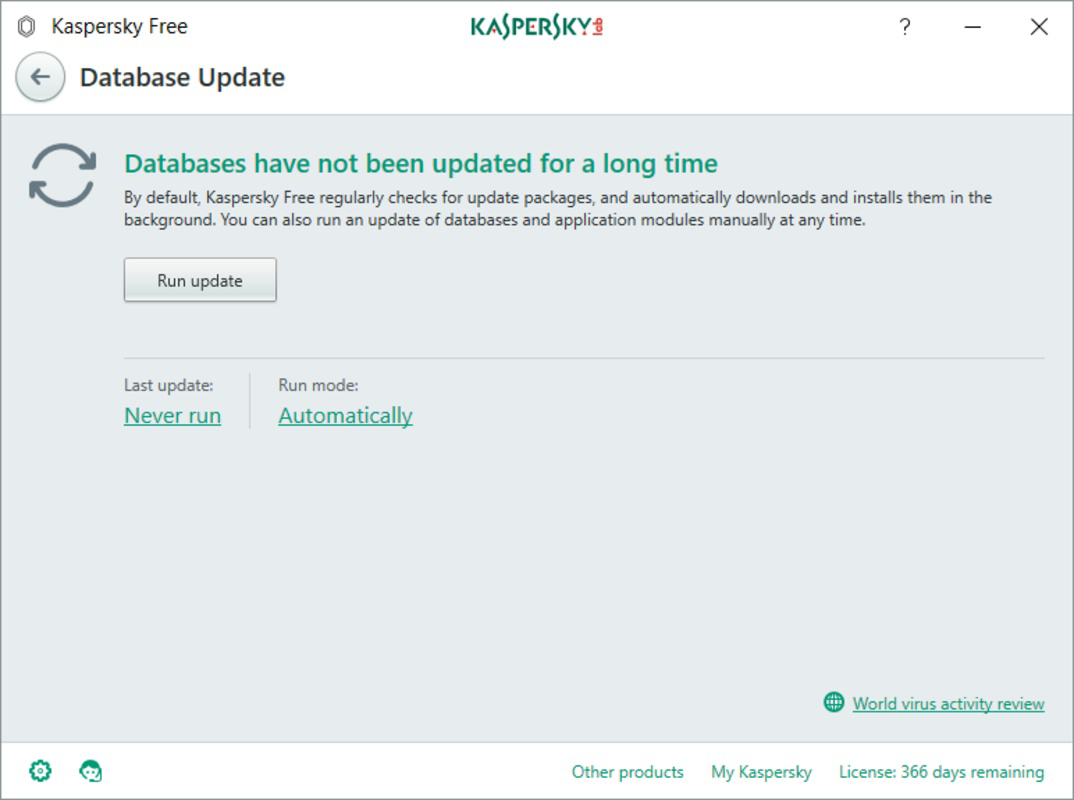This screenshot has height=800, width=1074.
Task: Change run mode via Automatically link
Action: click(345, 415)
